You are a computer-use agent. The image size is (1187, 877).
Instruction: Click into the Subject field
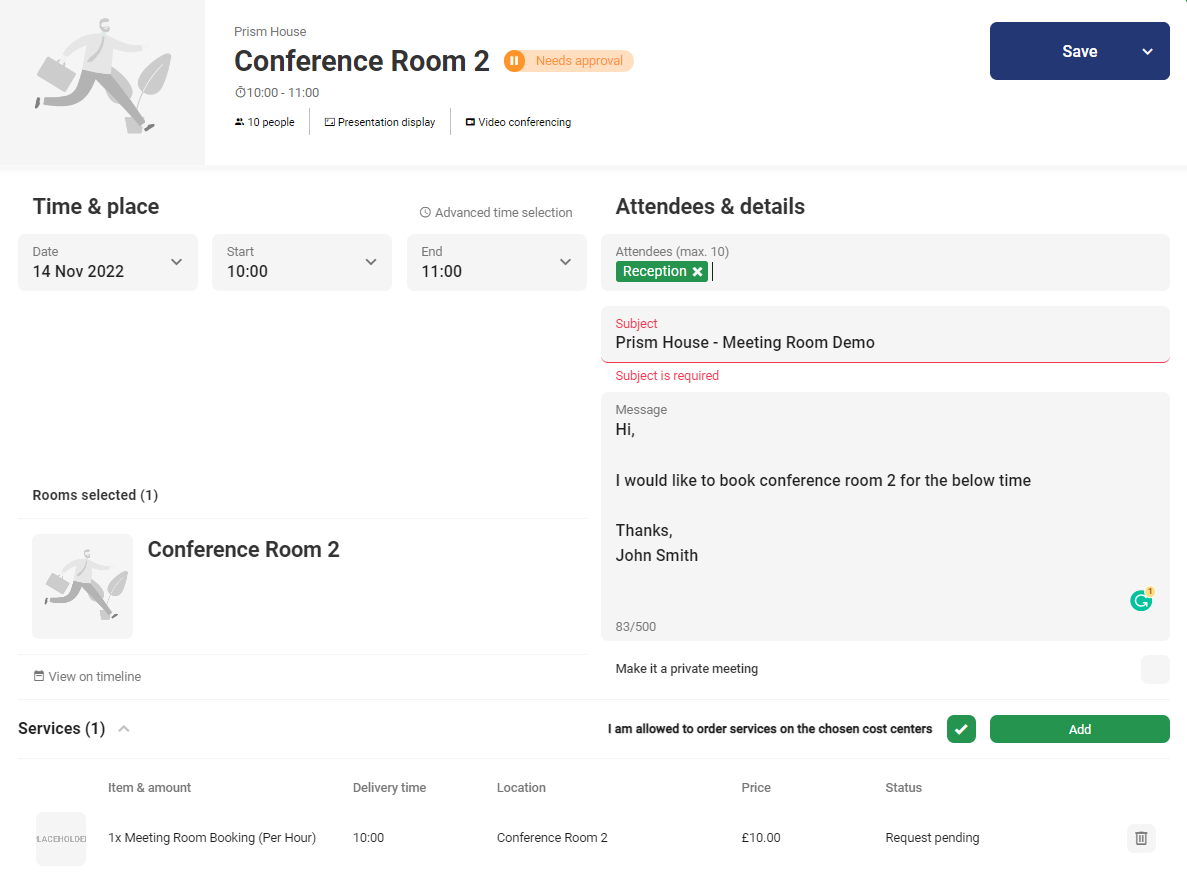tap(884, 343)
